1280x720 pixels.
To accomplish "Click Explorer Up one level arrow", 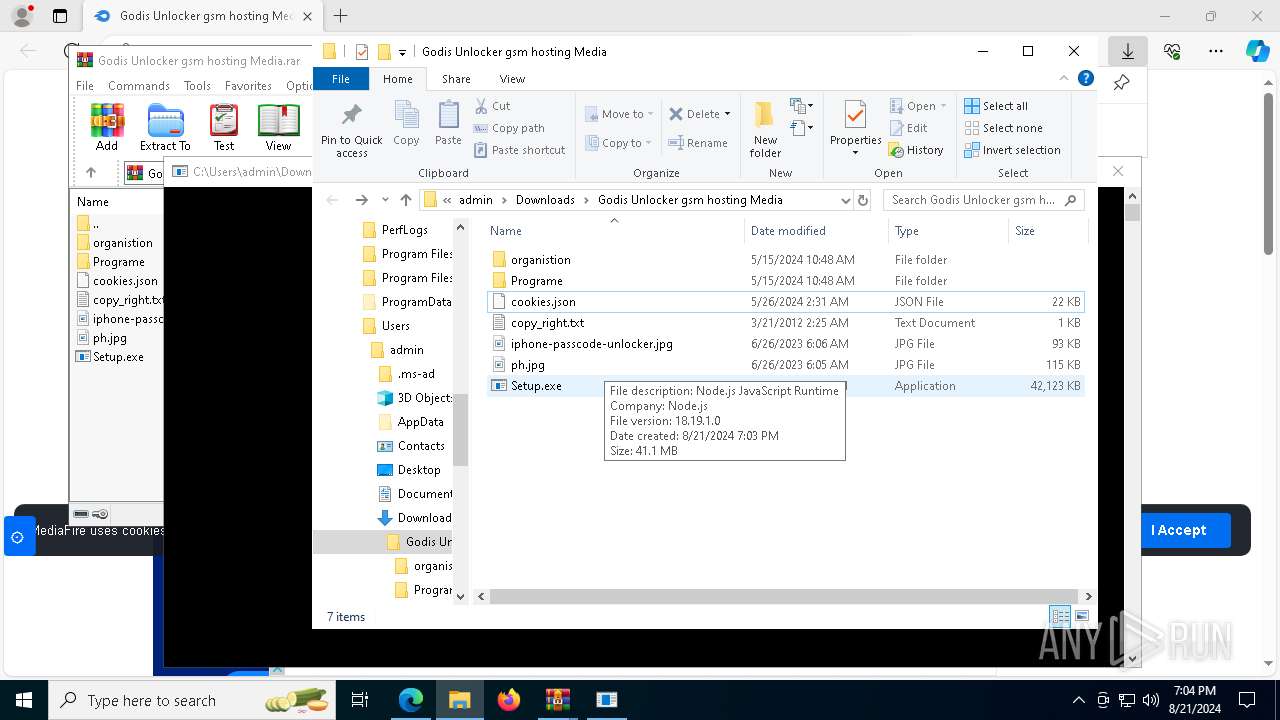I will (x=406, y=200).
